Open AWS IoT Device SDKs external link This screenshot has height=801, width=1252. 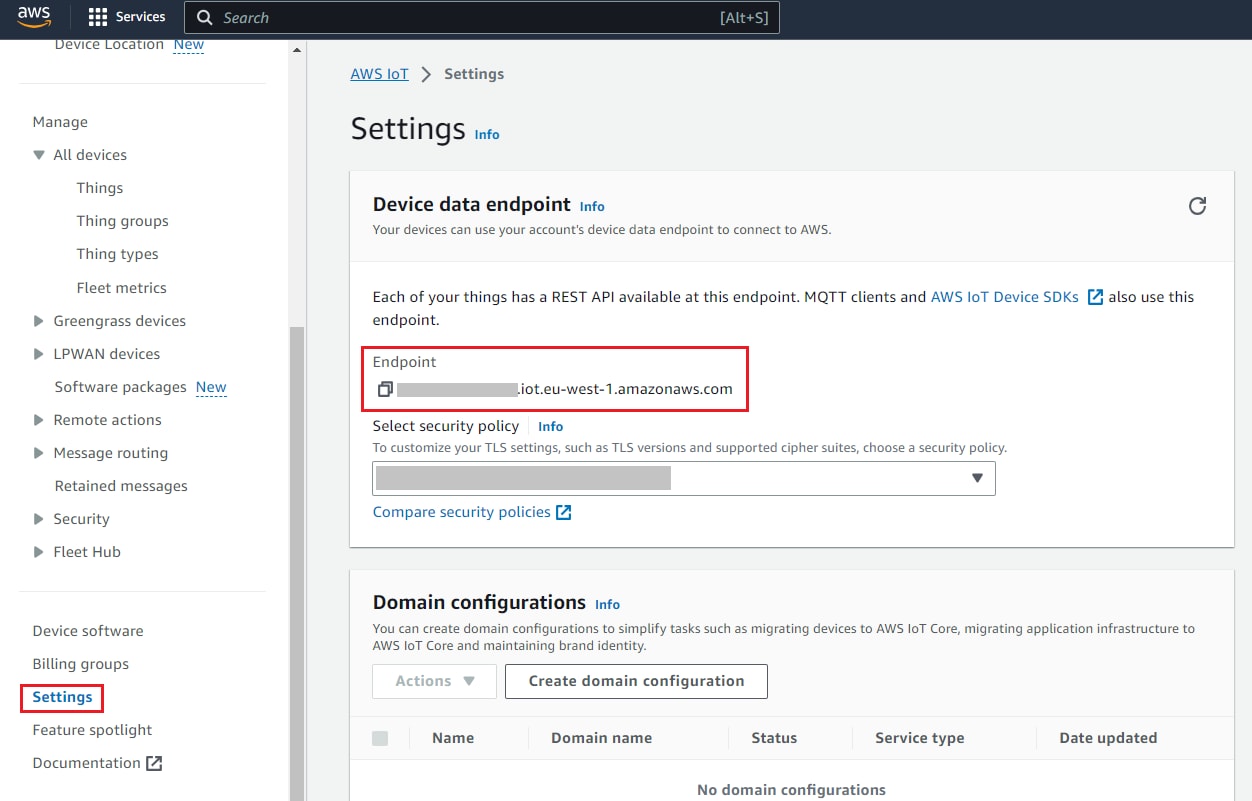pyautogui.click(x=1004, y=296)
